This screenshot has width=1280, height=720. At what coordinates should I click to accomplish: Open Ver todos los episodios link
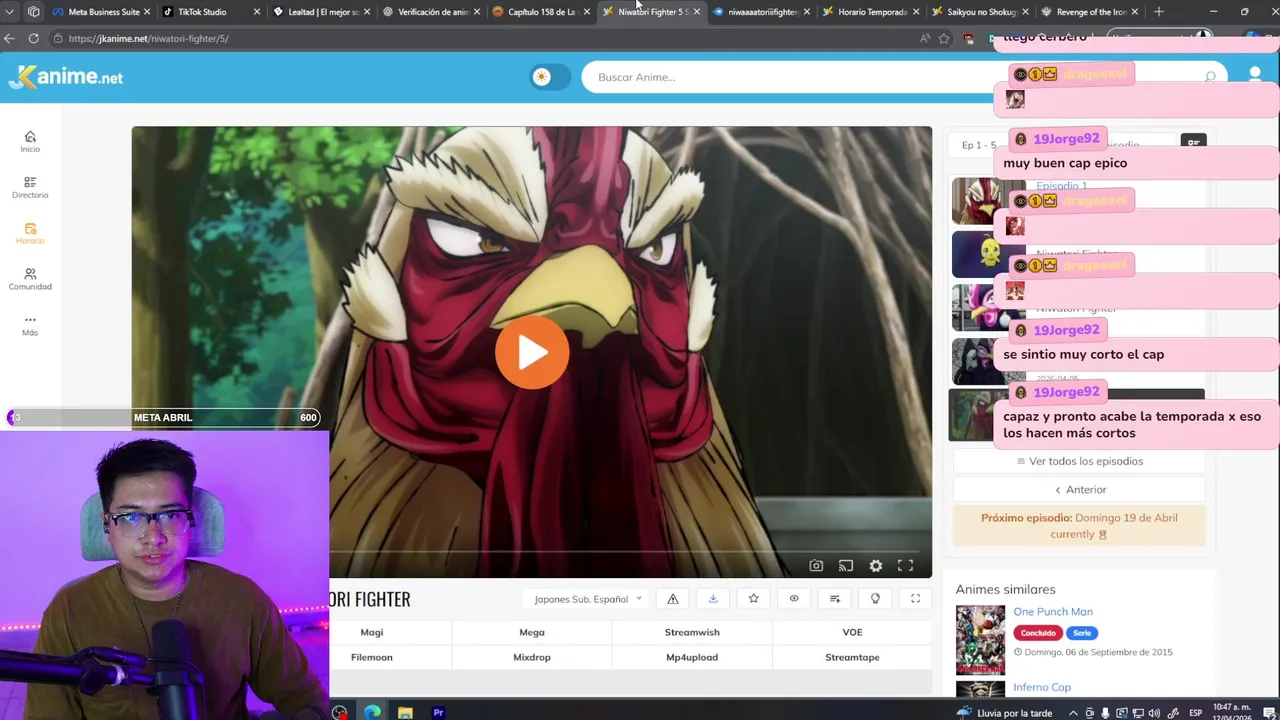point(1079,461)
